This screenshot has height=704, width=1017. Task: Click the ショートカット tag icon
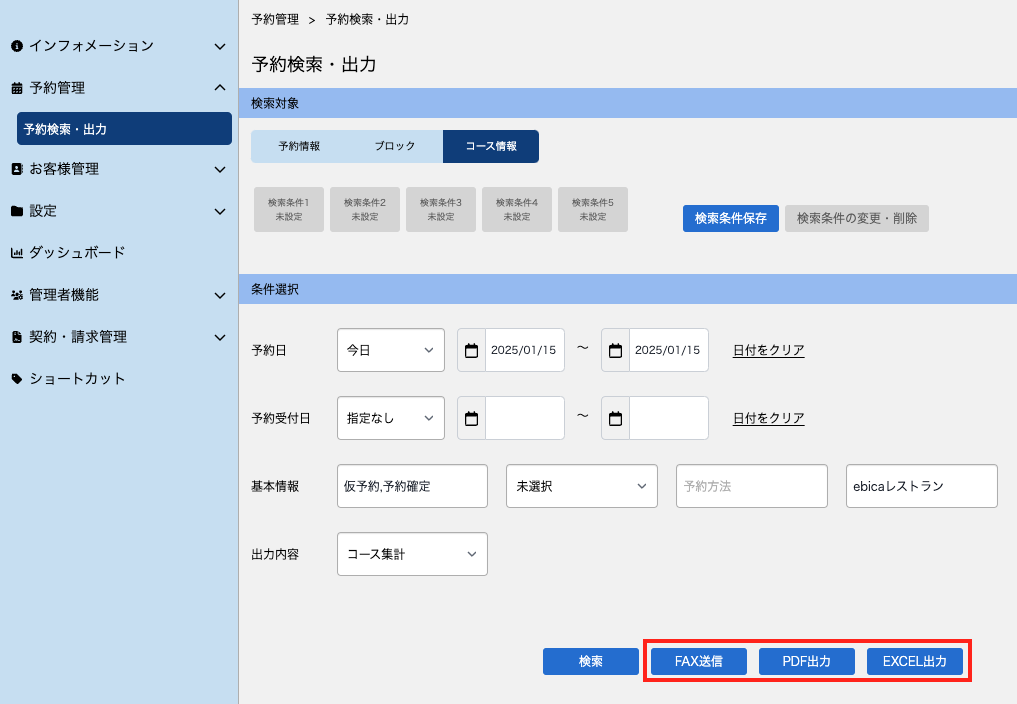17,379
